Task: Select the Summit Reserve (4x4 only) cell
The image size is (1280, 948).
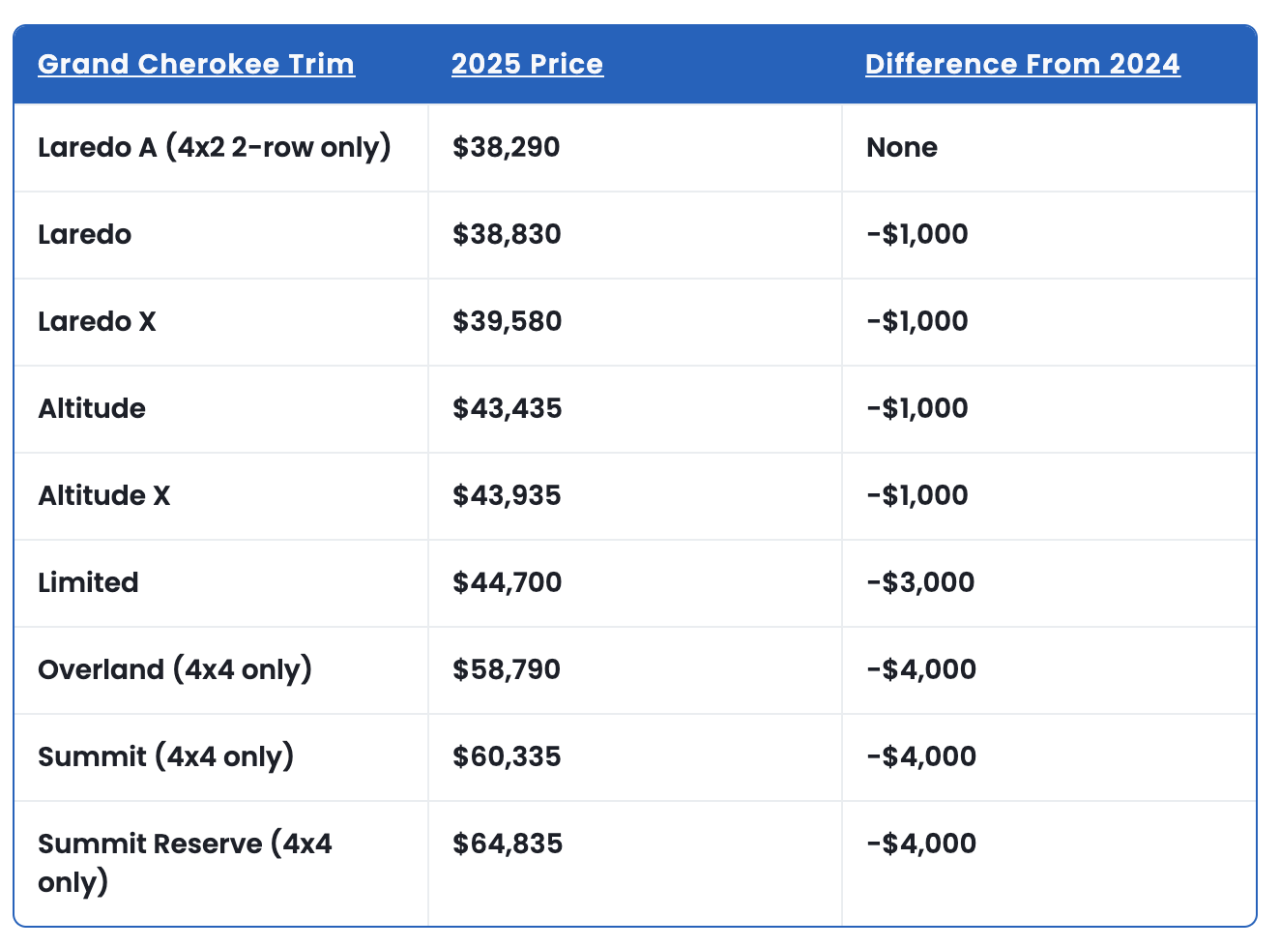Action: pyautogui.click(x=185, y=863)
